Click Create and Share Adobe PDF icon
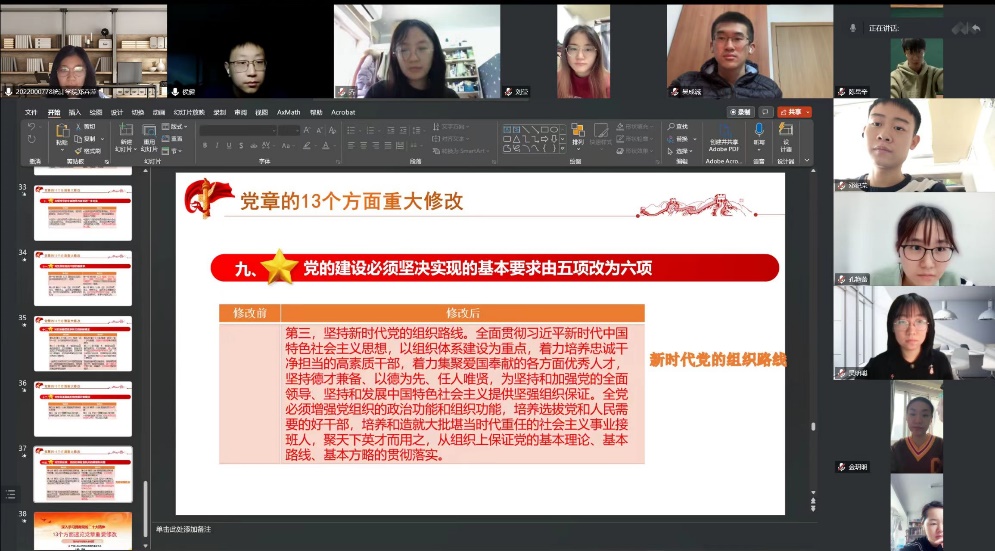The image size is (995, 551). 725,132
